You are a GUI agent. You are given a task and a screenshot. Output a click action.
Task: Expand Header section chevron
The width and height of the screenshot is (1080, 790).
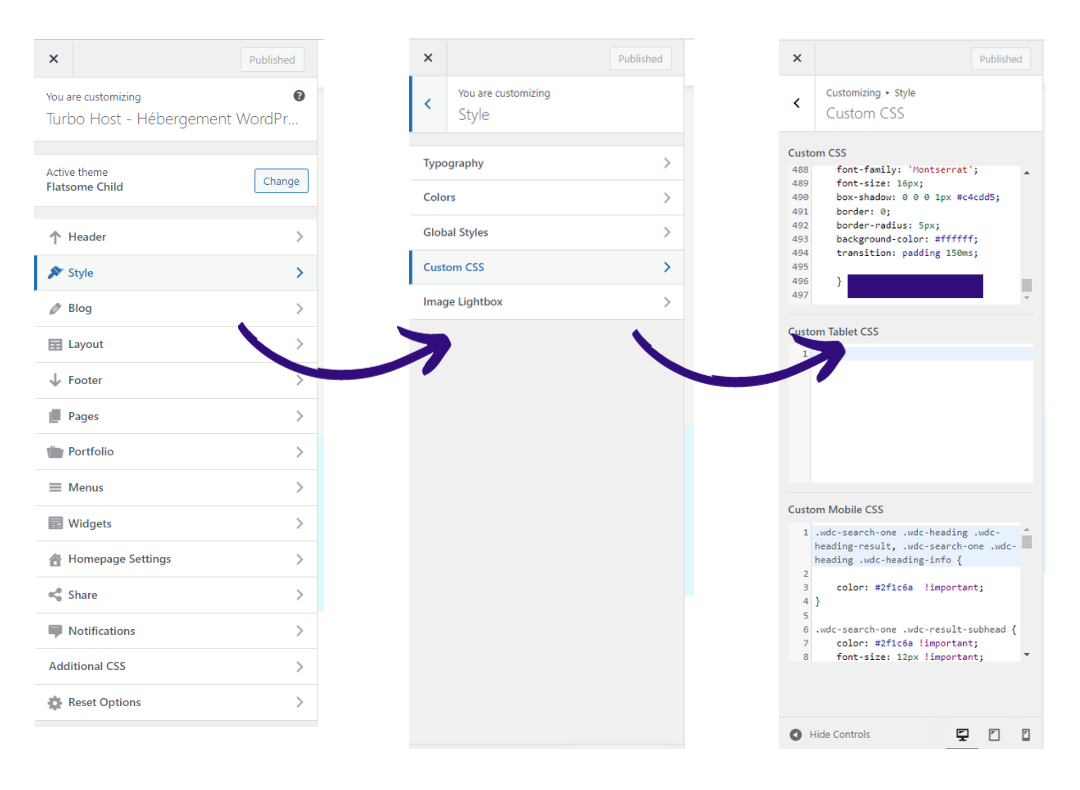[x=300, y=237]
